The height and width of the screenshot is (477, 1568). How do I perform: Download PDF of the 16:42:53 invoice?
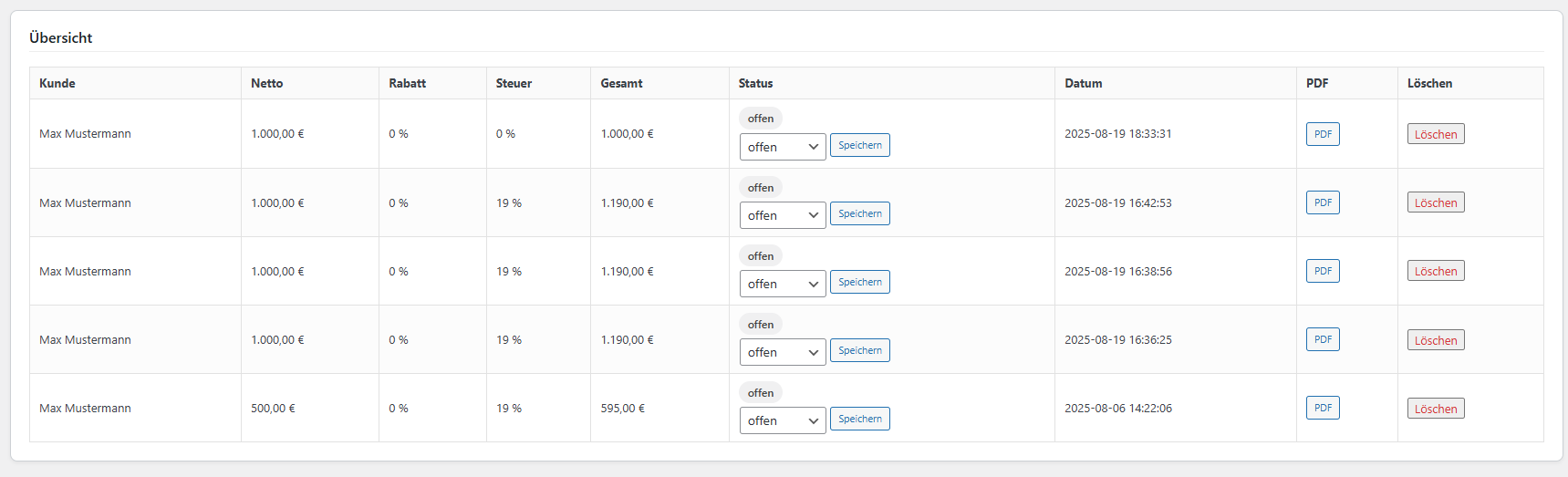click(1322, 202)
